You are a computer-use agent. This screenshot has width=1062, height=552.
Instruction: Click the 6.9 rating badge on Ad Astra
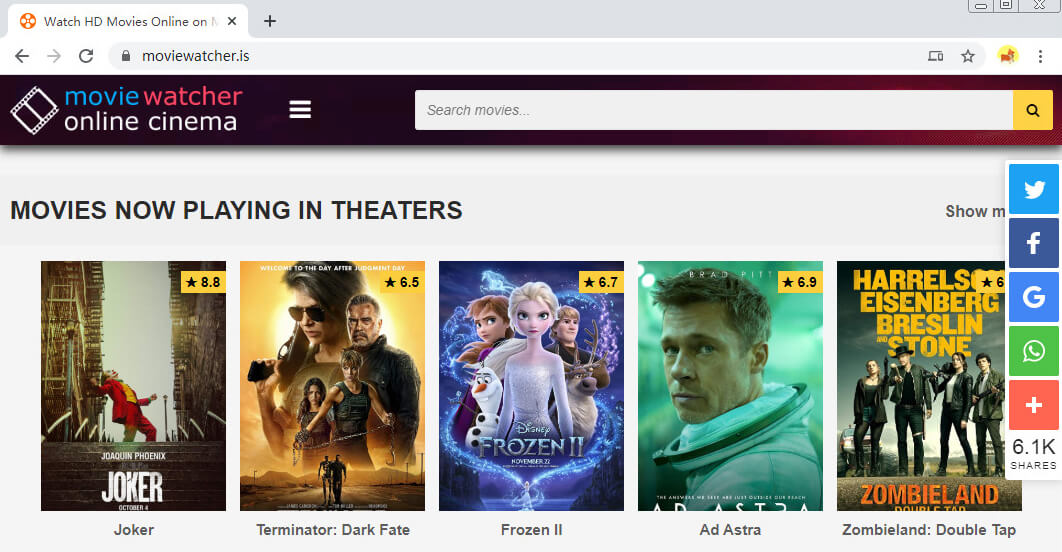[800, 282]
